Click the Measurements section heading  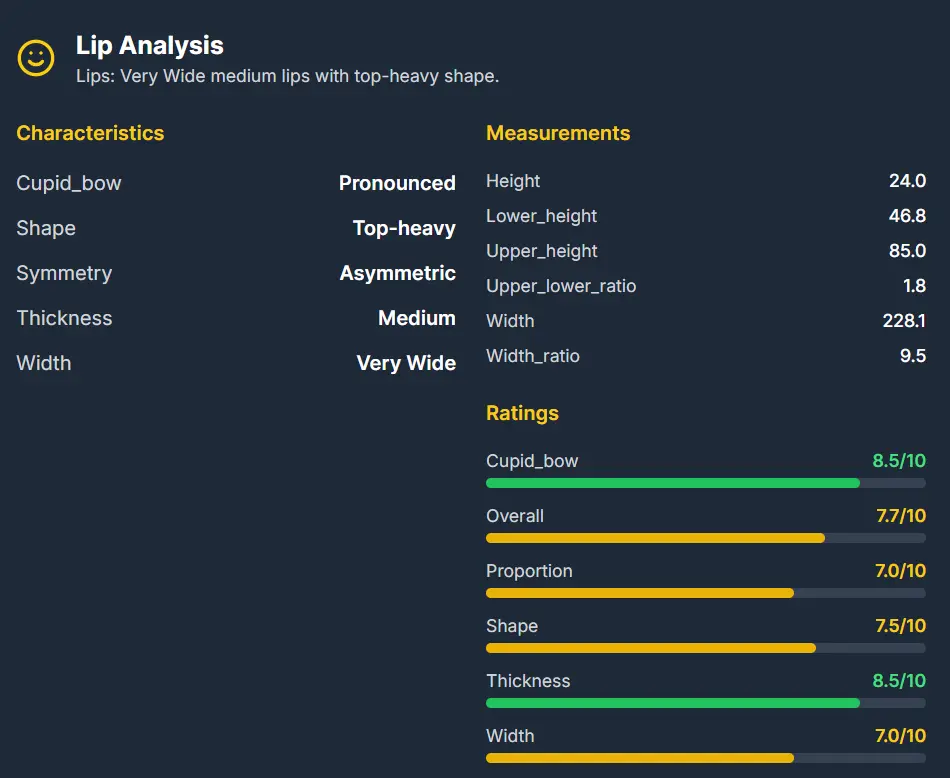coord(558,133)
